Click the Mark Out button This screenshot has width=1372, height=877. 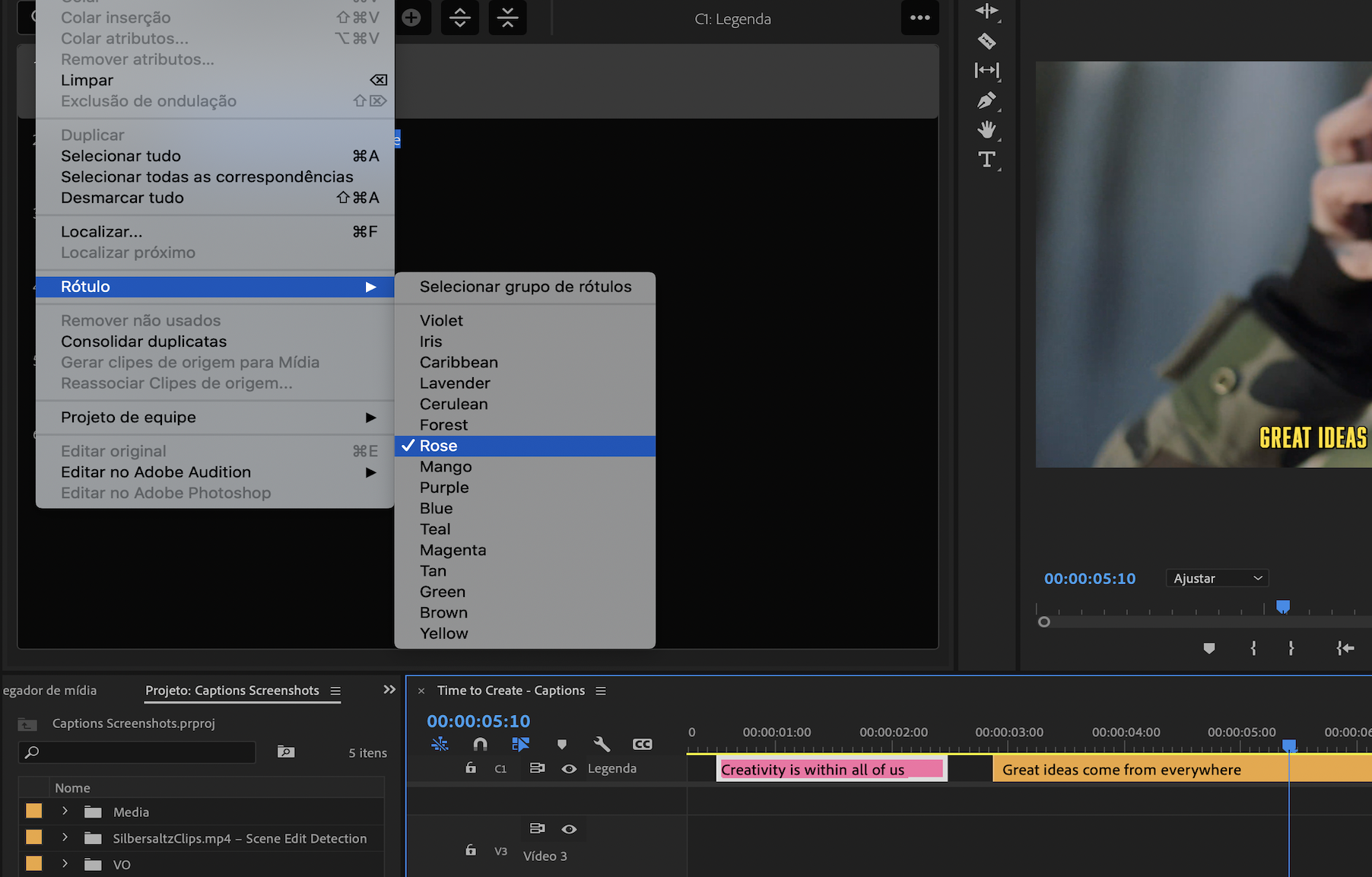click(x=1291, y=648)
